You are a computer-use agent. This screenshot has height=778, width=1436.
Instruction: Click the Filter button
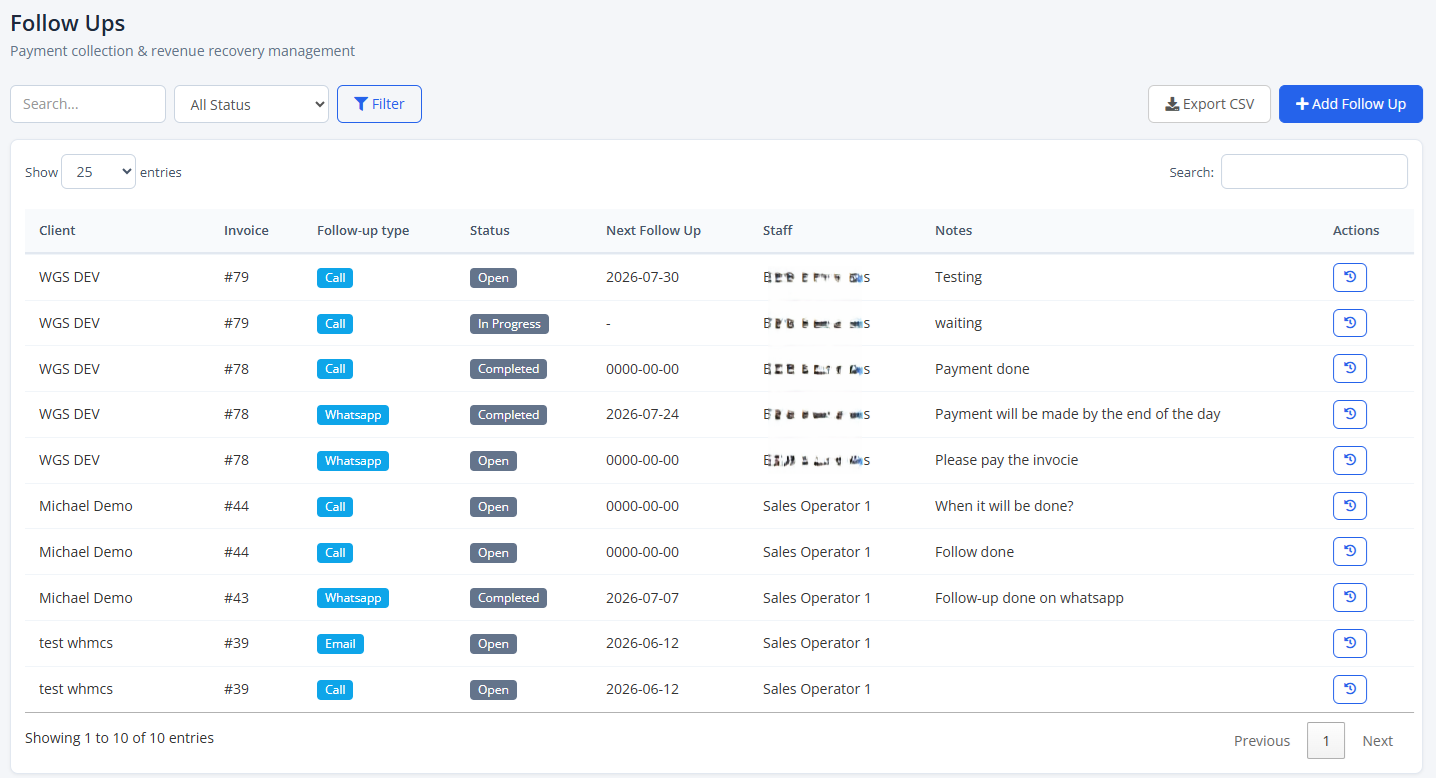(379, 104)
